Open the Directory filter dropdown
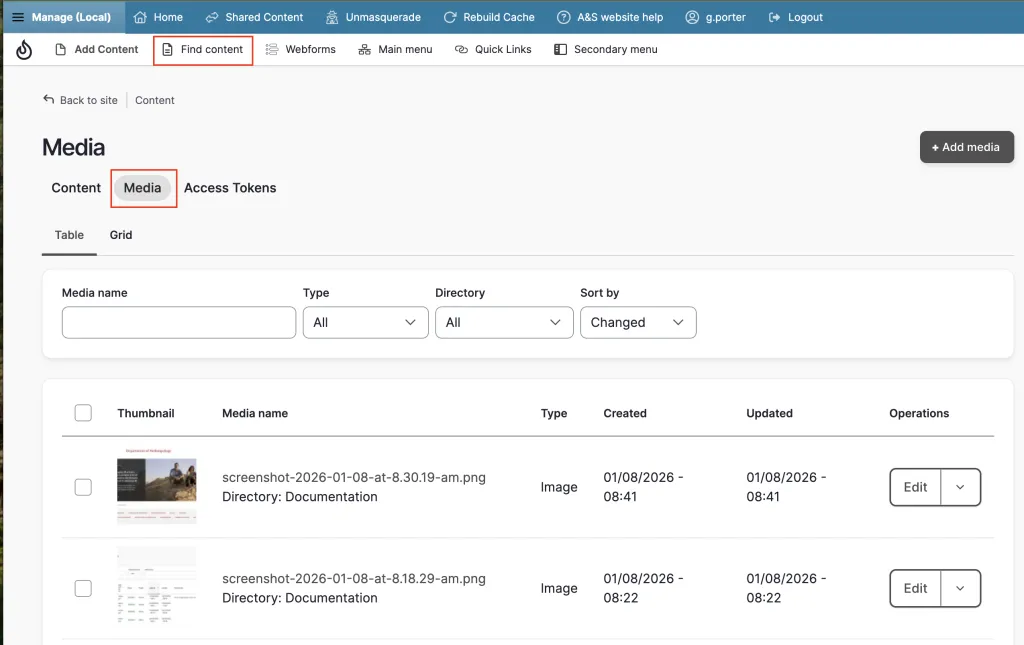 (x=503, y=322)
